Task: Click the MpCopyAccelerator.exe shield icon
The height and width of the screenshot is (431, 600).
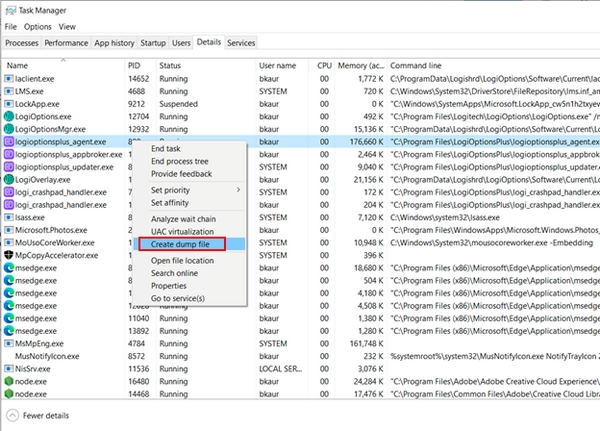Action: point(8,255)
